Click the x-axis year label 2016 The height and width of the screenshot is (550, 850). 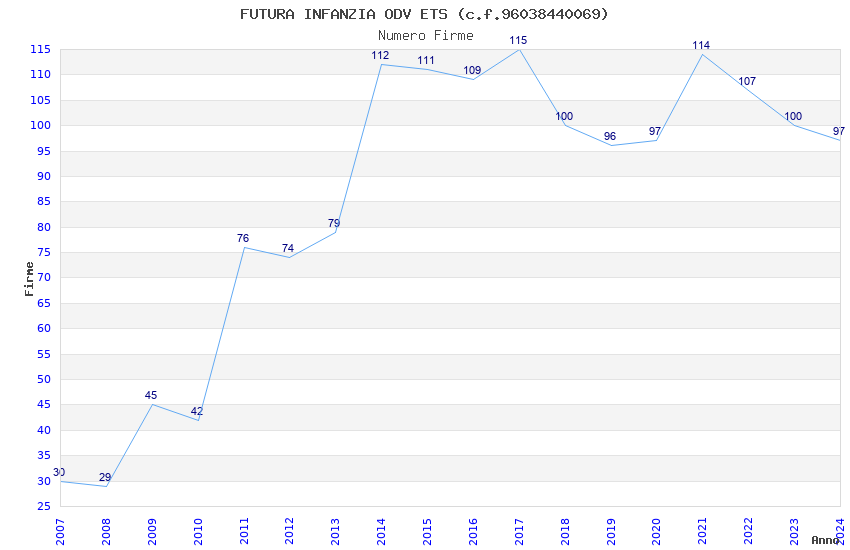point(473,532)
